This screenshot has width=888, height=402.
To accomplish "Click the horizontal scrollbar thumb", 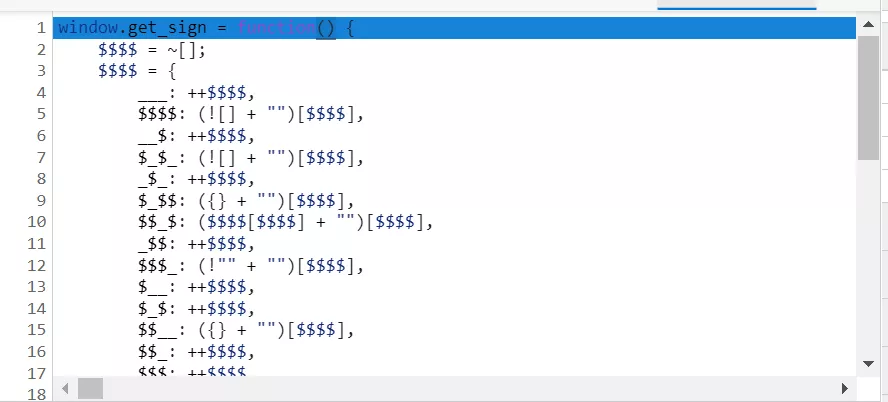I will click(91, 387).
